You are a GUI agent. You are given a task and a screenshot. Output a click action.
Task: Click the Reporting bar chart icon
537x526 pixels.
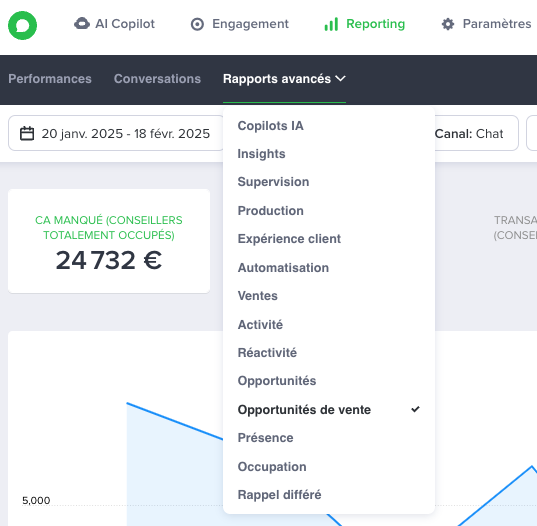tap(331, 24)
